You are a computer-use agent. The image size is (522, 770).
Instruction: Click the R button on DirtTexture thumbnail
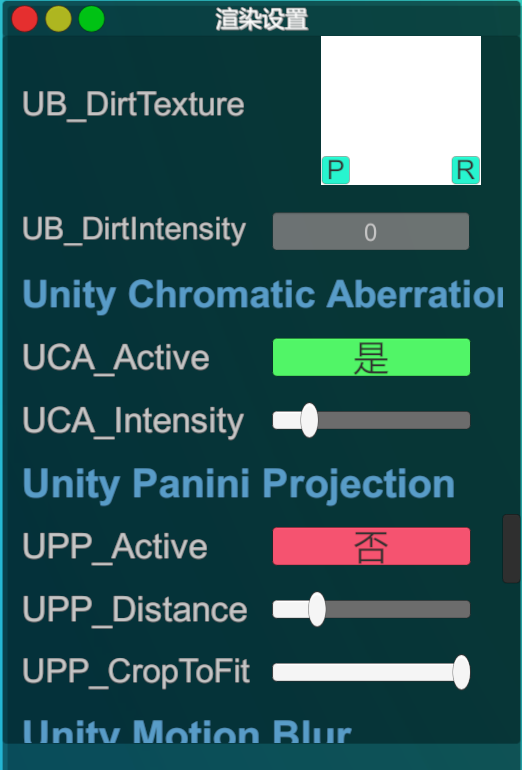tap(466, 170)
